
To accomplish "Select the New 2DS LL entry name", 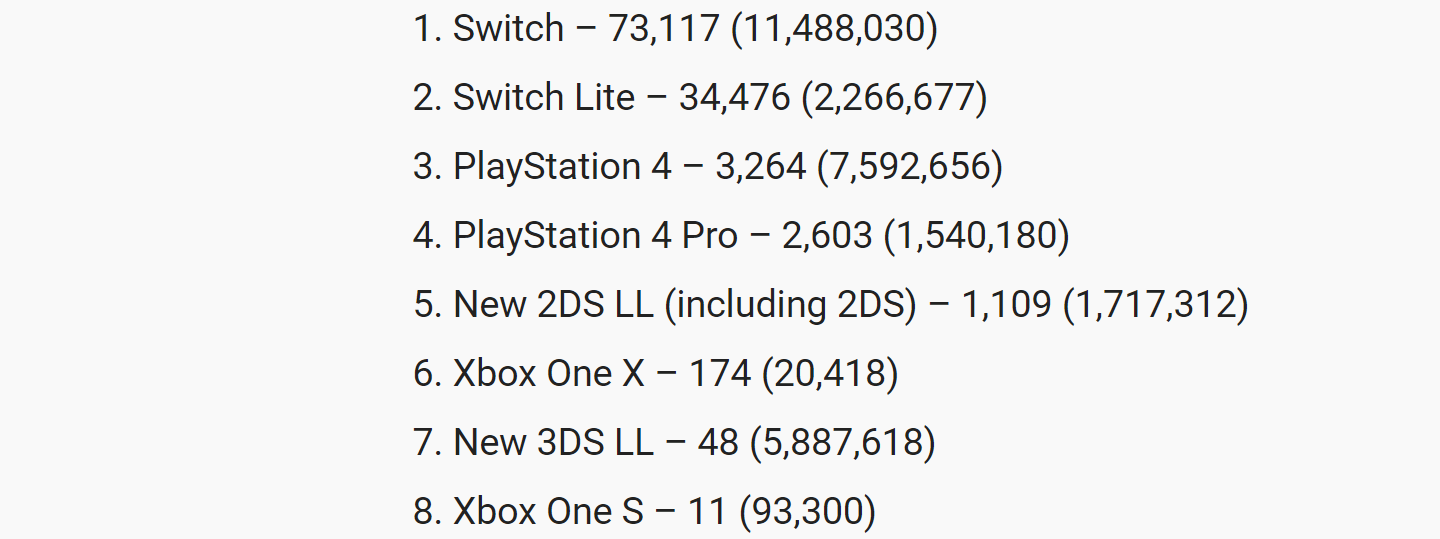I will [x=554, y=304].
